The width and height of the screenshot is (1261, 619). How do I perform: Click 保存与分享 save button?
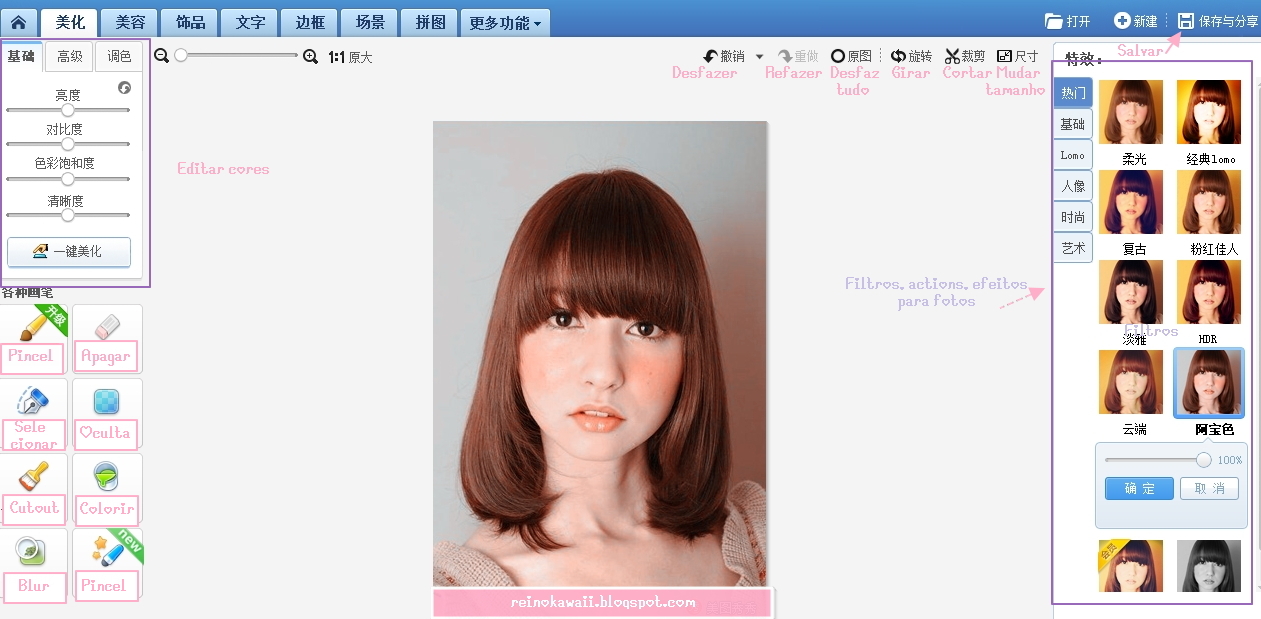(x=1218, y=21)
